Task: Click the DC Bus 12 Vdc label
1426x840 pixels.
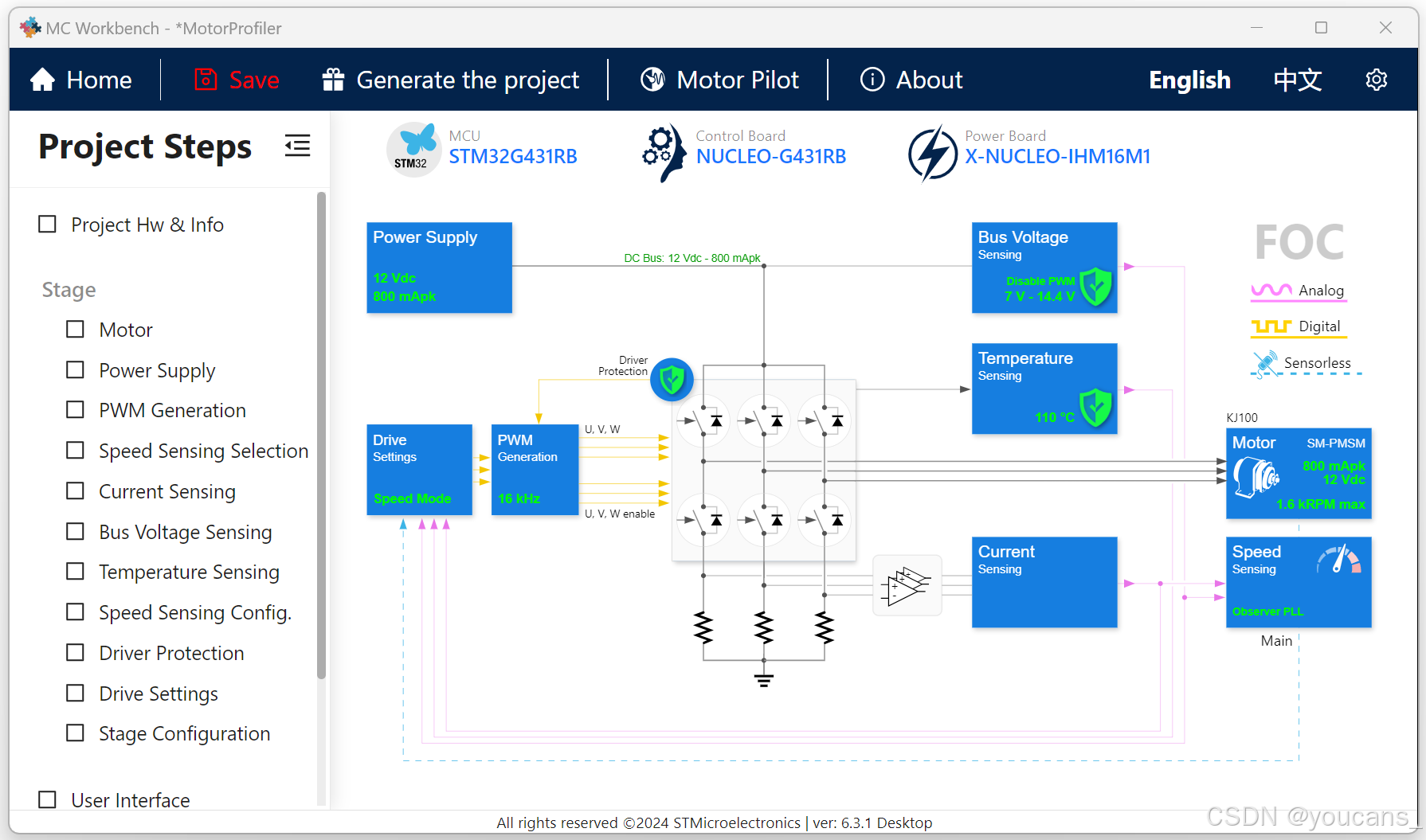Action: (x=691, y=258)
